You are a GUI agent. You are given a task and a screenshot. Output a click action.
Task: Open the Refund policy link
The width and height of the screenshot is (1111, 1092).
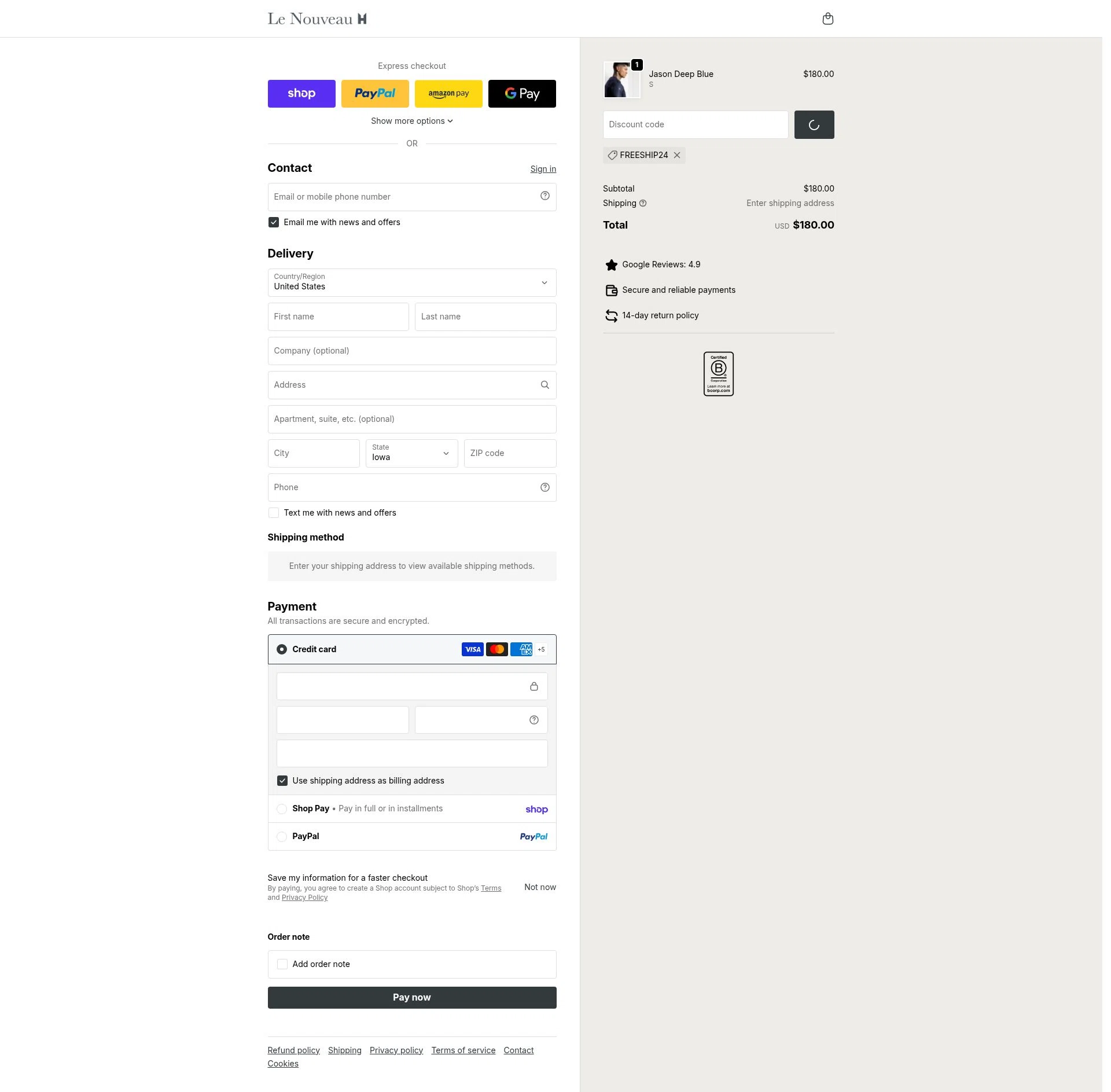(293, 1050)
